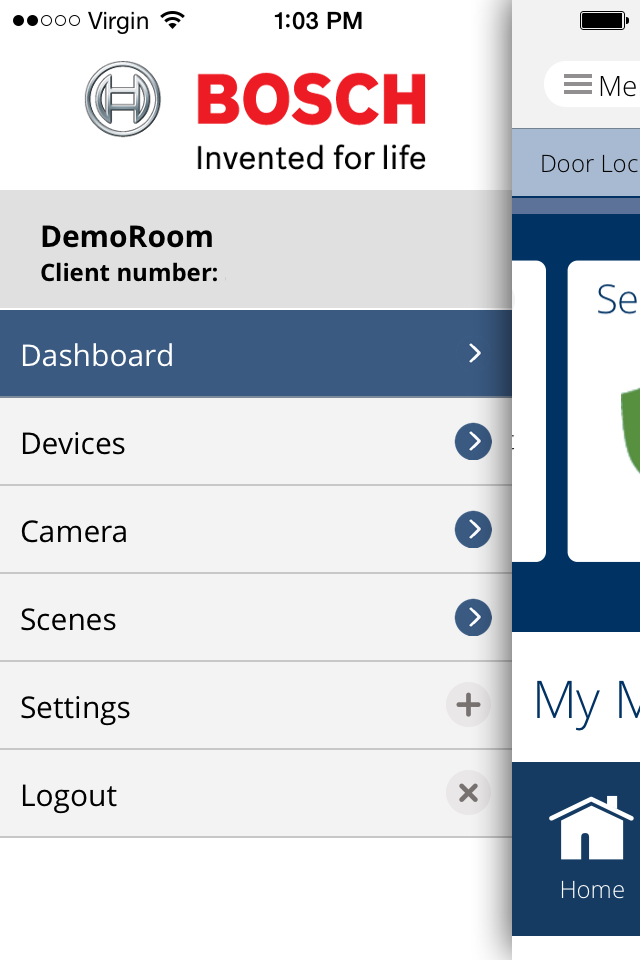
Task: Tap the Home house icon
Action: click(x=591, y=829)
